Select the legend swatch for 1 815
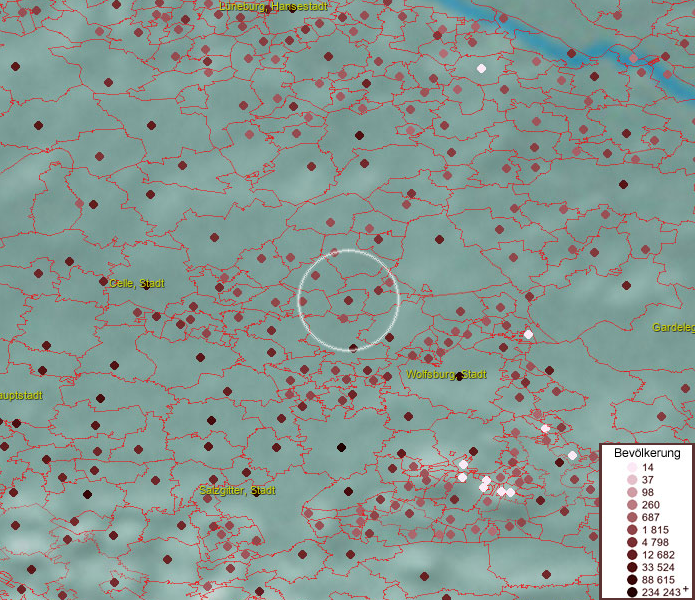Image resolution: width=695 pixels, height=600 pixels. pos(632,530)
